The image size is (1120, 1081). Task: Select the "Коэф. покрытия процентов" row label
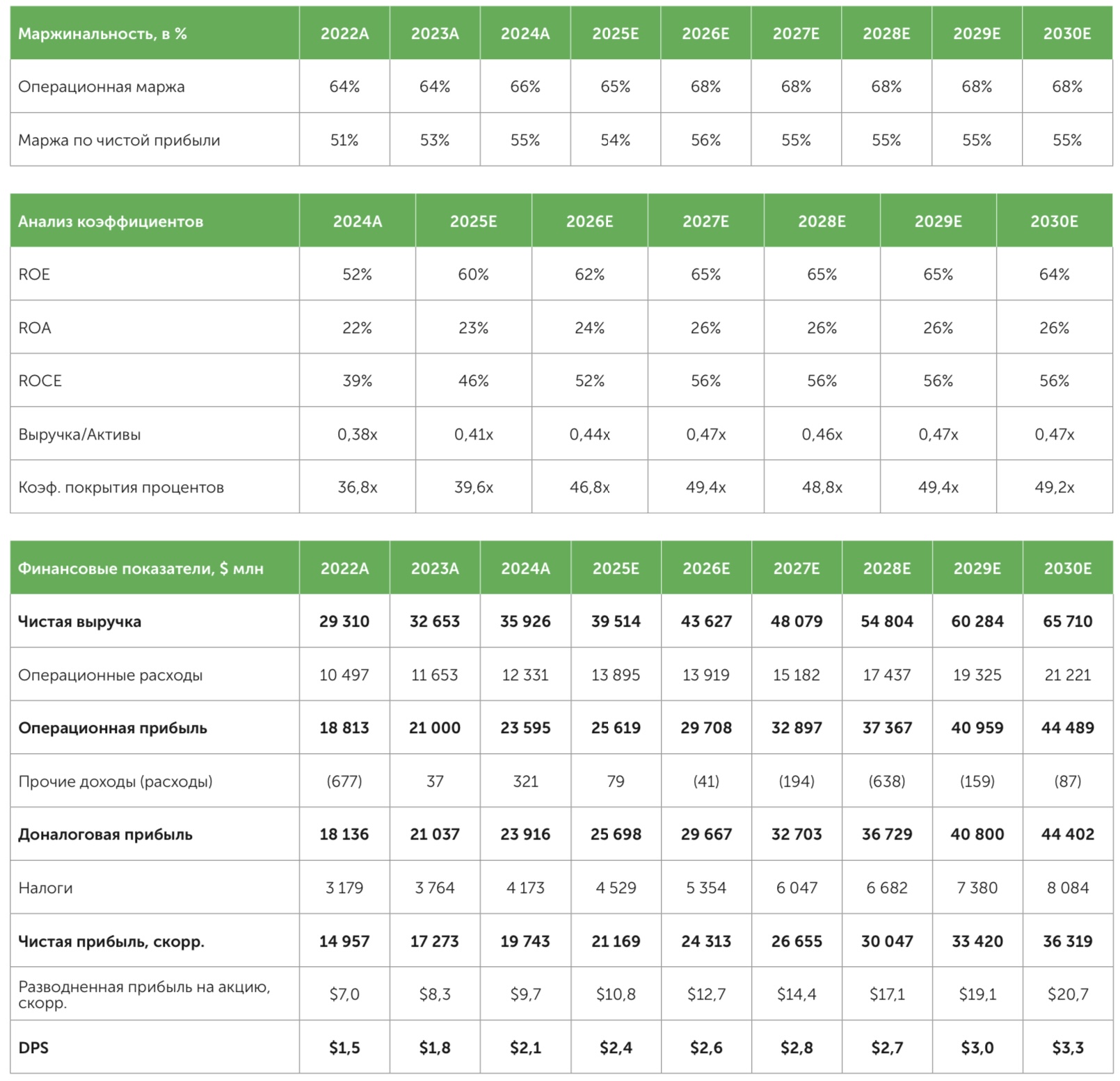(x=121, y=488)
